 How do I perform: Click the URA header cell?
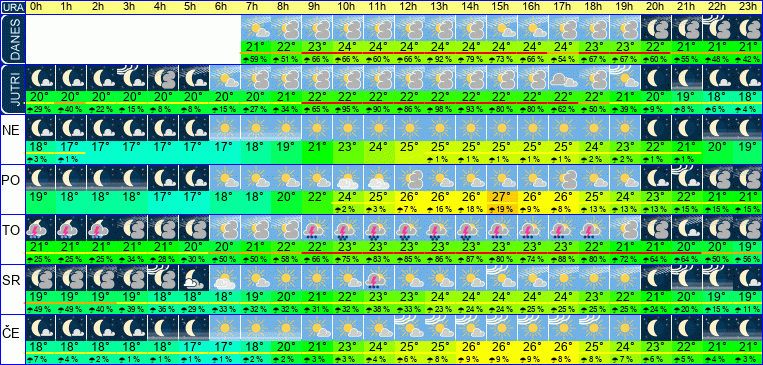(x=13, y=7)
